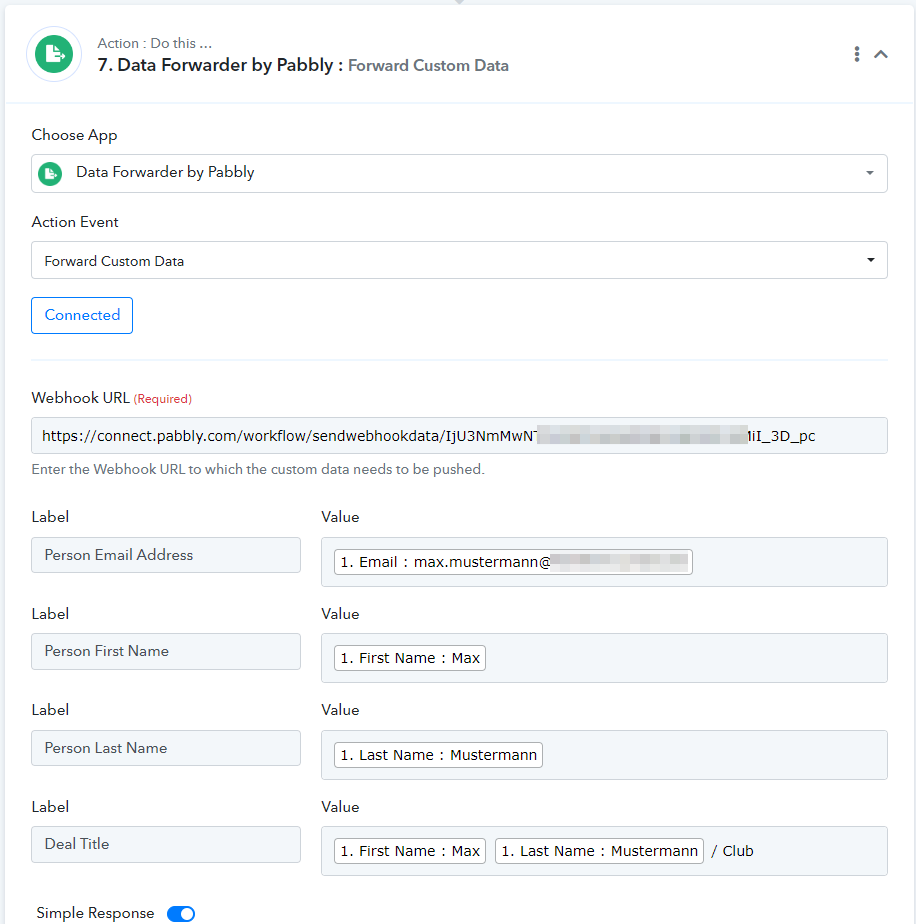The height and width of the screenshot is (924, 916).
Task: Select First Name tag in Person First Name value
Action: pyautogui.click(x=410, y=658)
